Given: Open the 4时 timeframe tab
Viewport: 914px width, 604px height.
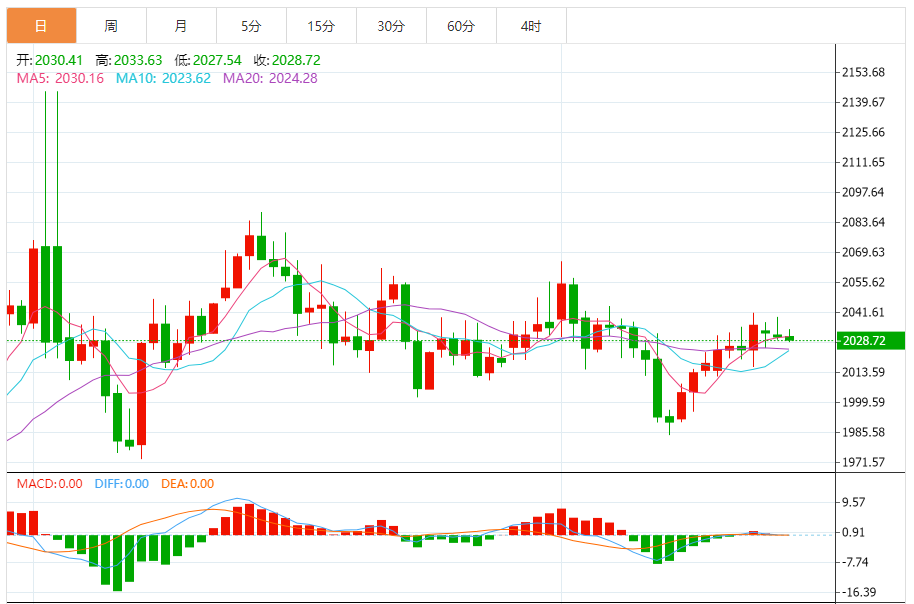Looking at the screenshot, I should 531,26.
